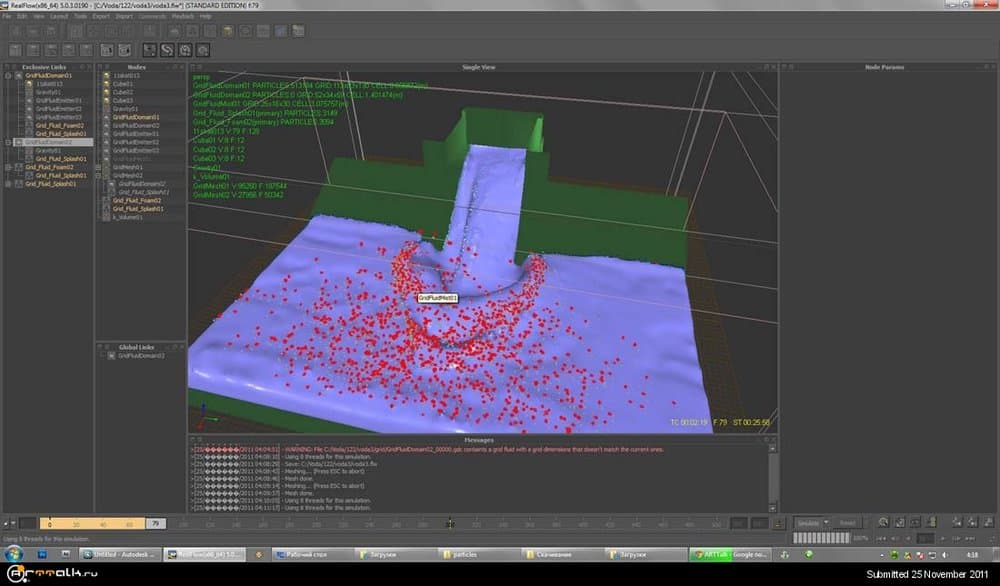
Task: Click the GridMesh01 node icon in Nodes panel
Action: 104,167
